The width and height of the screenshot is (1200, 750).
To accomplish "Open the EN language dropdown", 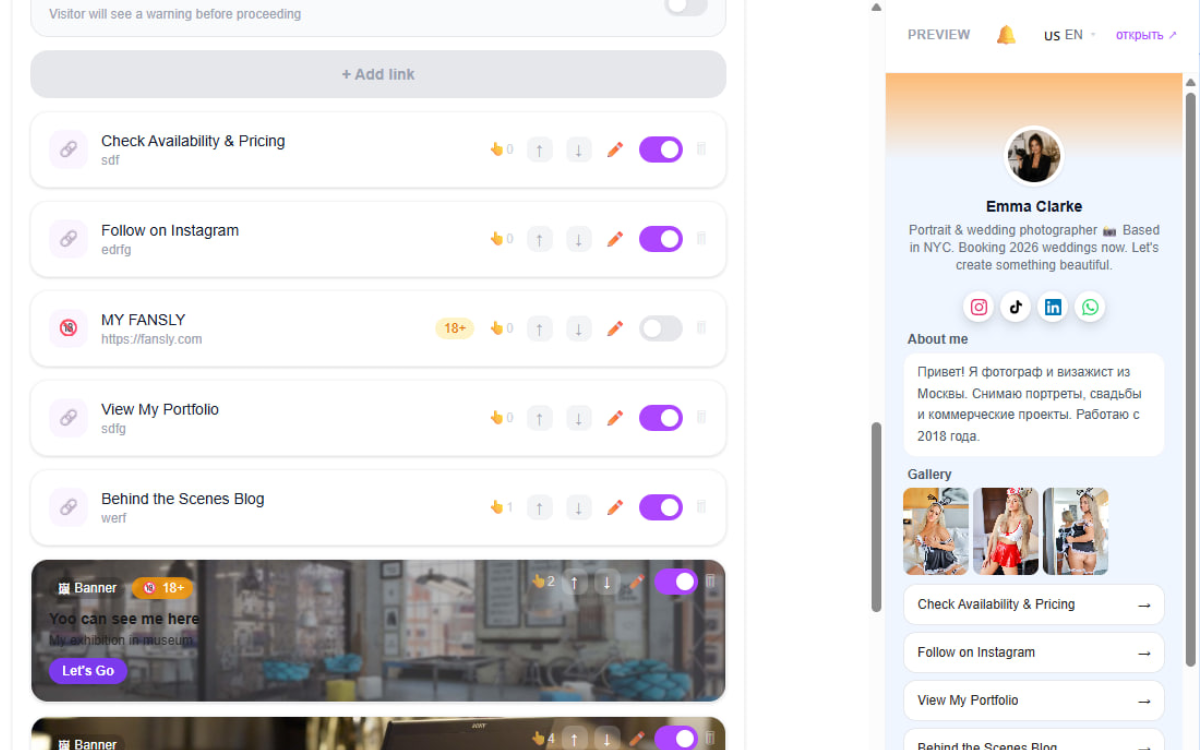I will click(1070, 35).
